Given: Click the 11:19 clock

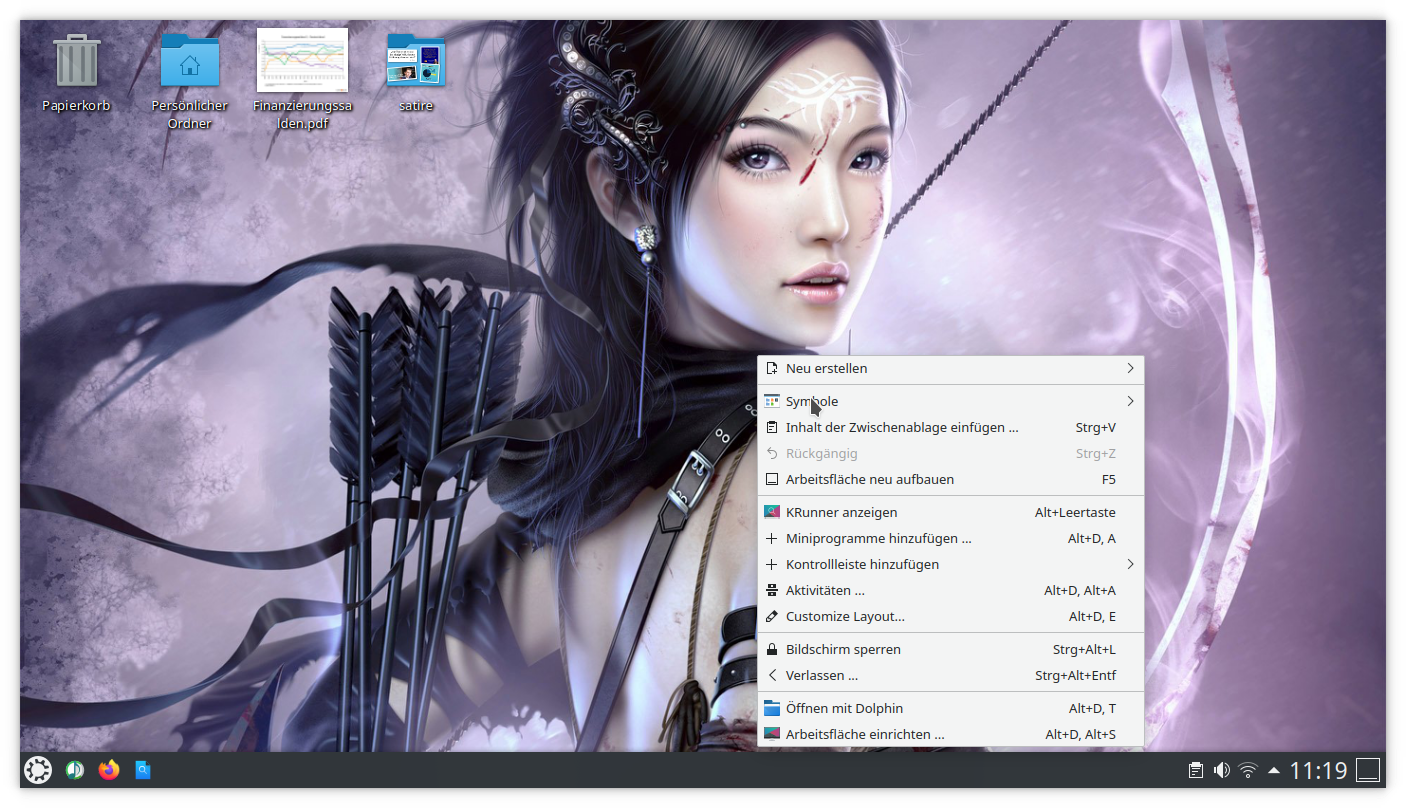Looking at the screenshot, I should point(1318,770).
